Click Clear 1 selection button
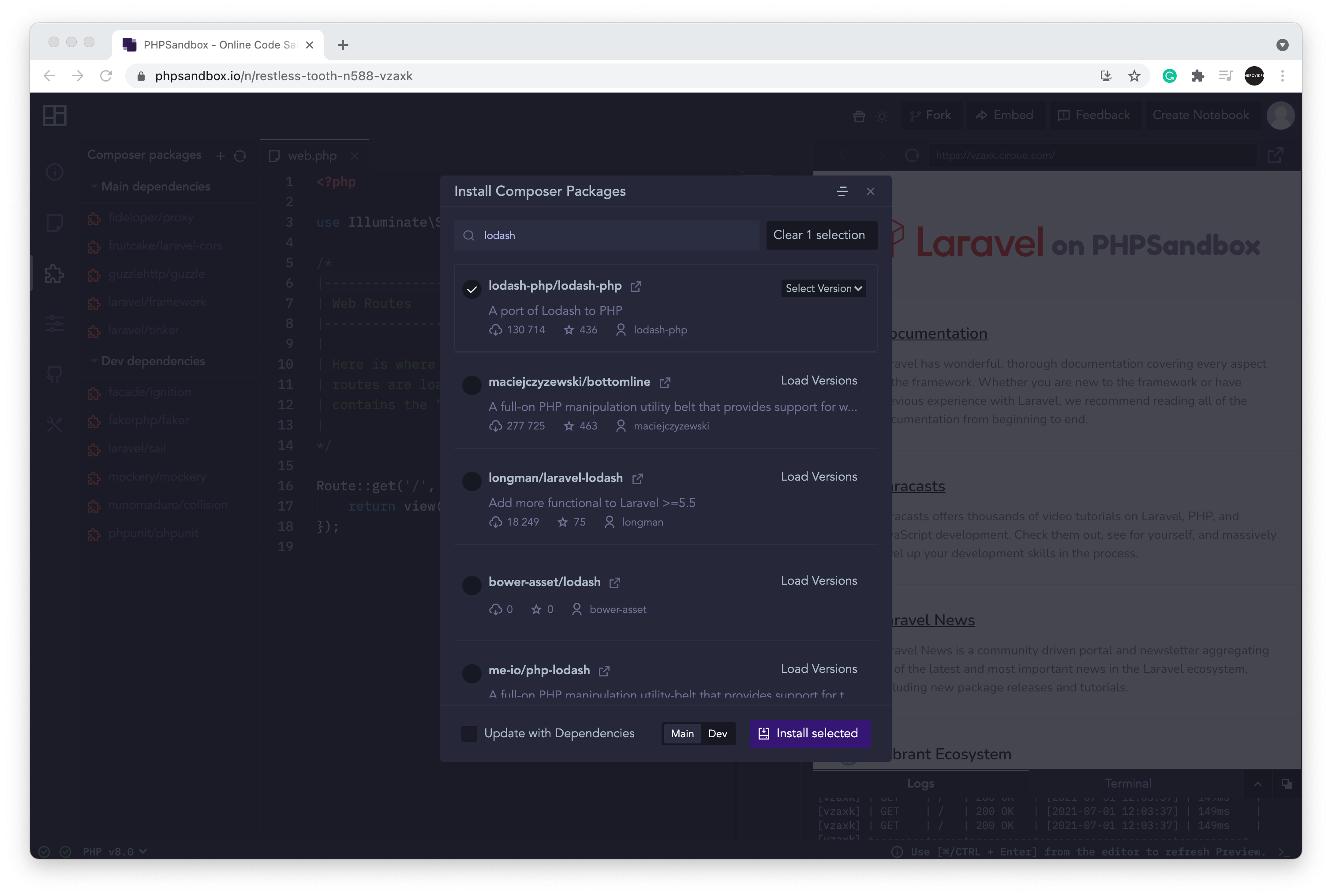 coord(819,234)
